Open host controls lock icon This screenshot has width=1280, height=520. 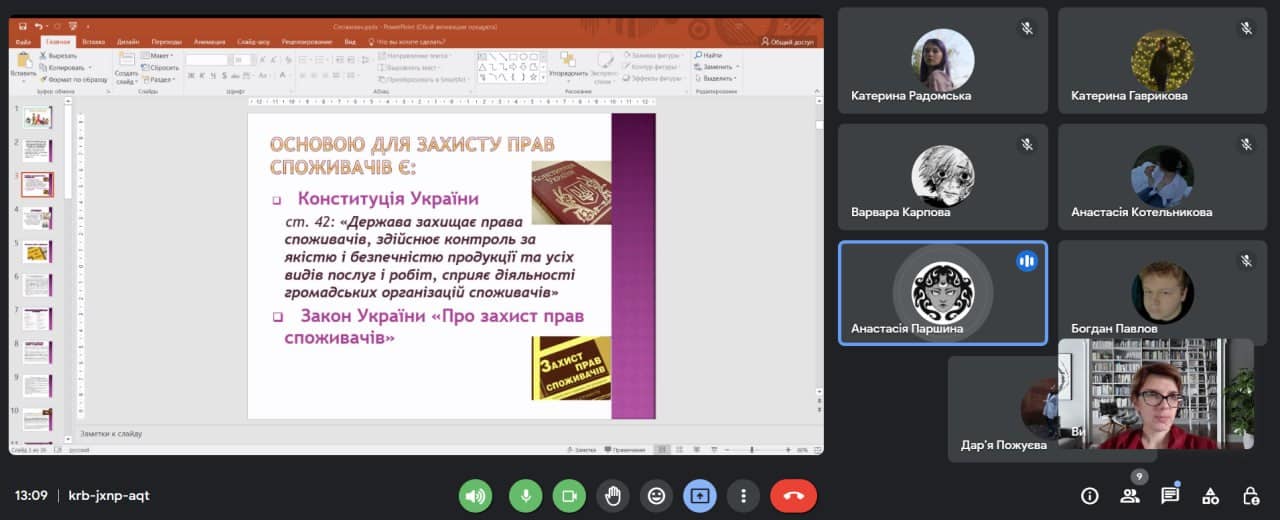coord(1250,495)
